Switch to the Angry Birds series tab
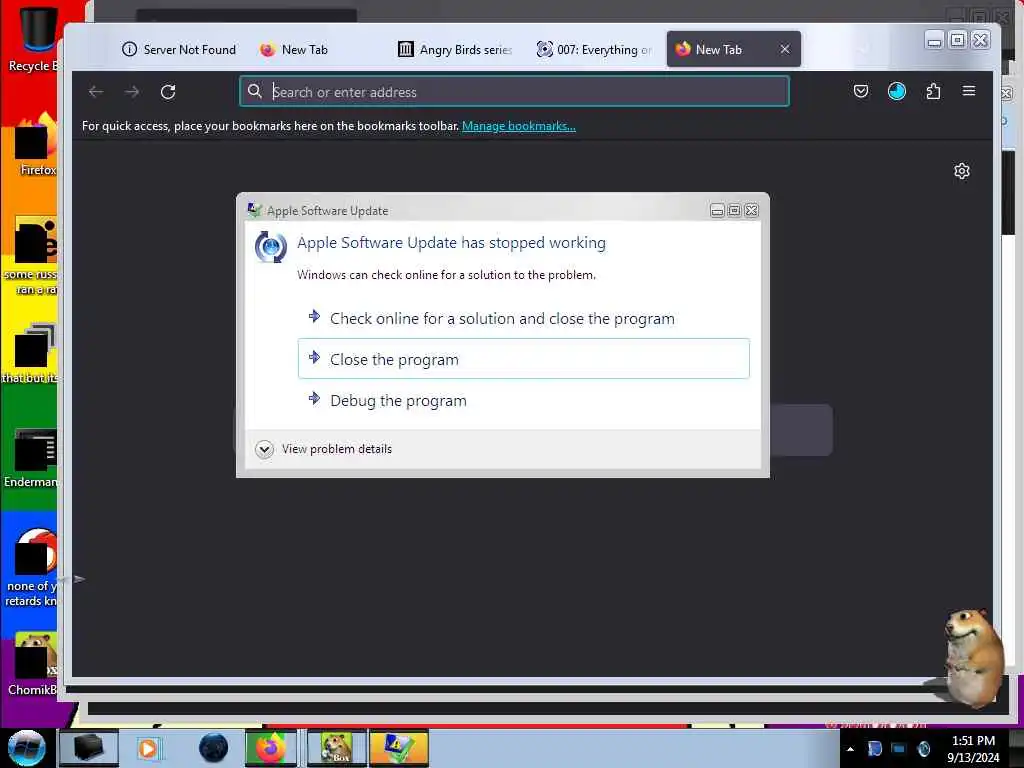1024x768 pixels. pyautogui.click(x=455, y=50)
